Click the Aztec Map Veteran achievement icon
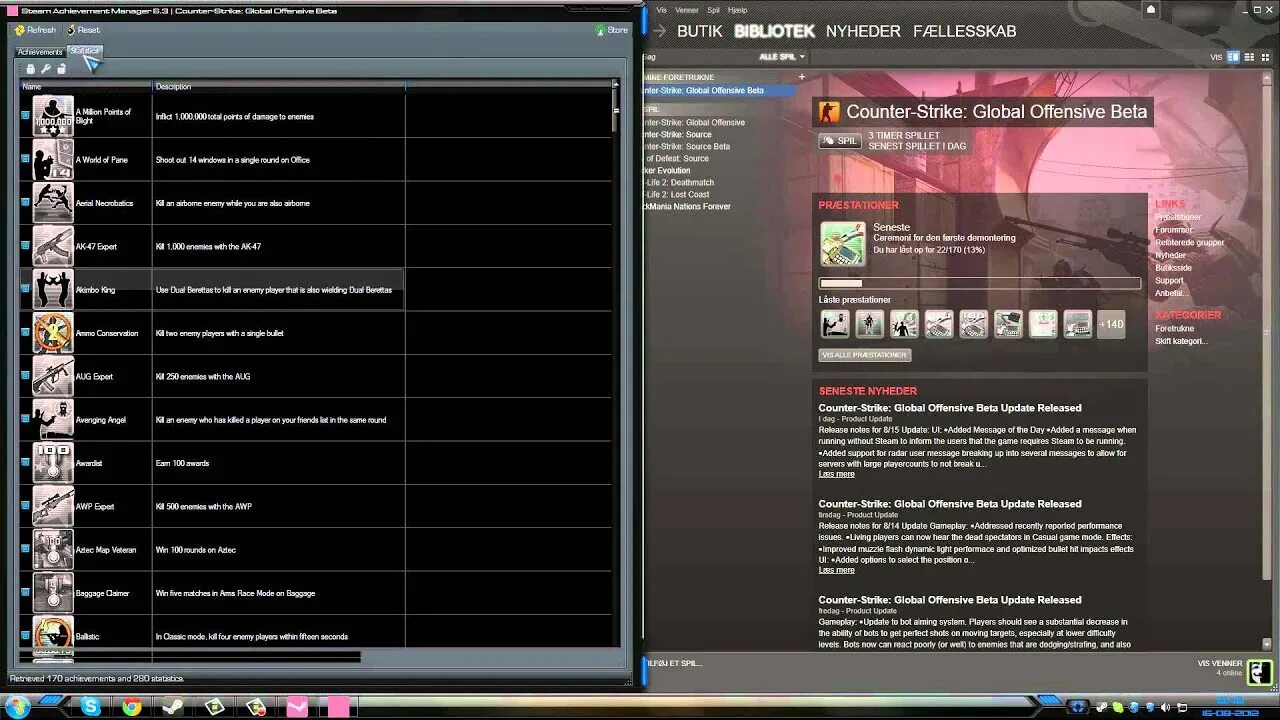1280x720 pixels. [x=53, y=550]
